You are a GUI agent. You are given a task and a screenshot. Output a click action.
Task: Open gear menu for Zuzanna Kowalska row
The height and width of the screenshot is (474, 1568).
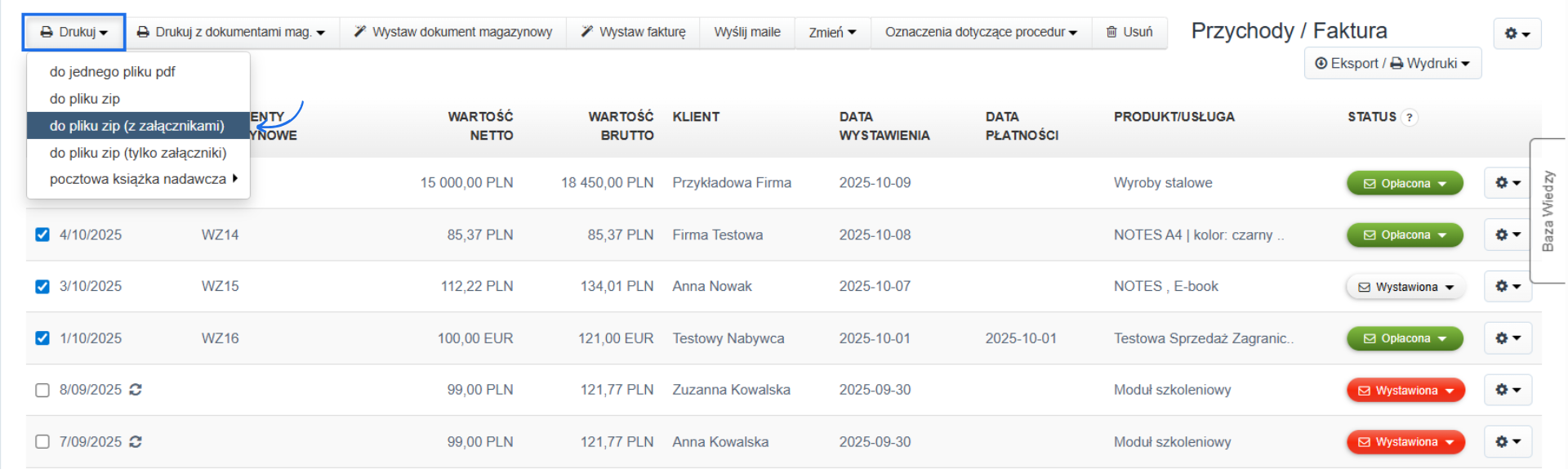point(1508,390)
